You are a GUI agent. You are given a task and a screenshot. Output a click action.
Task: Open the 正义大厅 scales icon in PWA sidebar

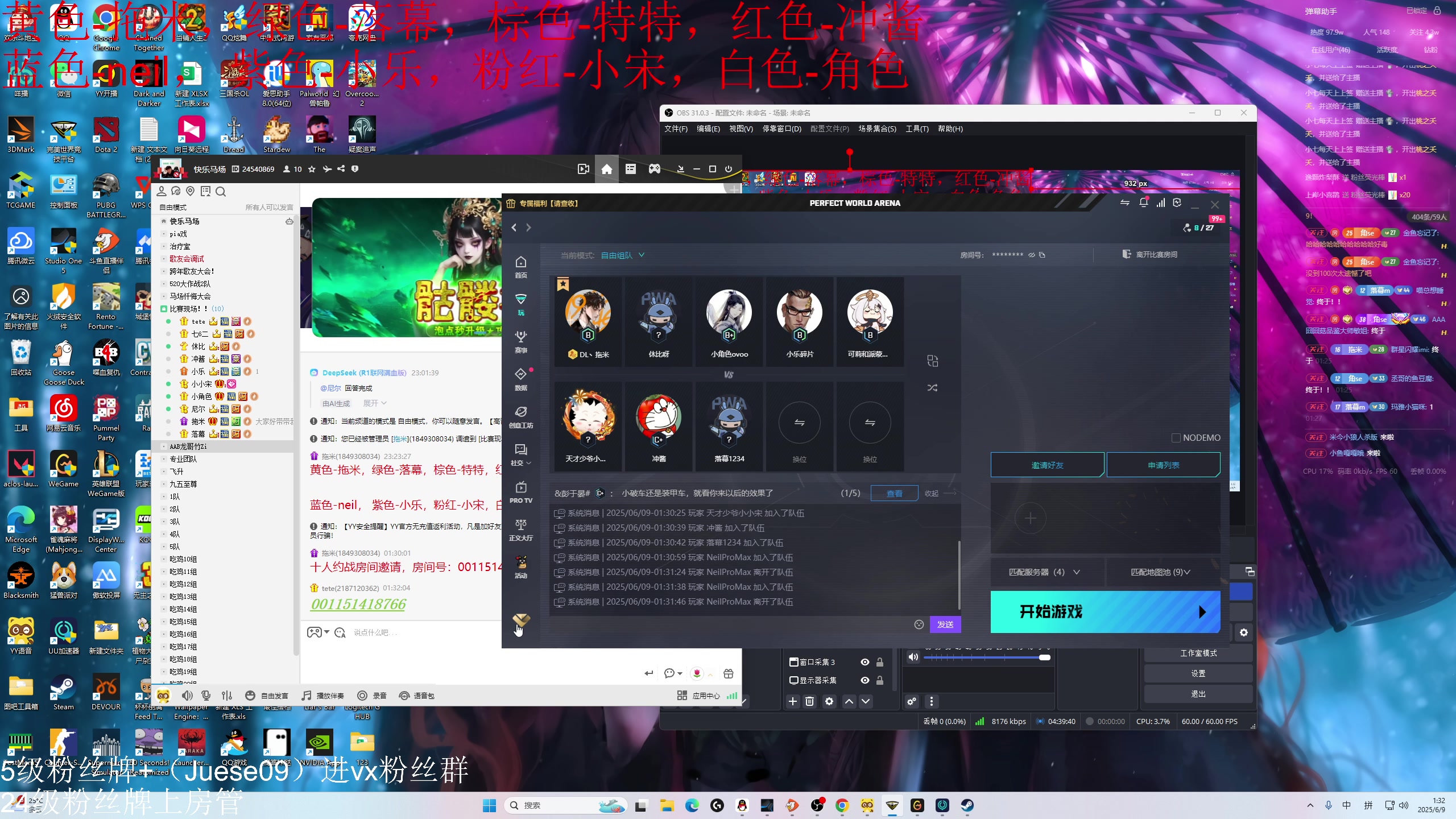pyautogui.click(x=520, y=530)
